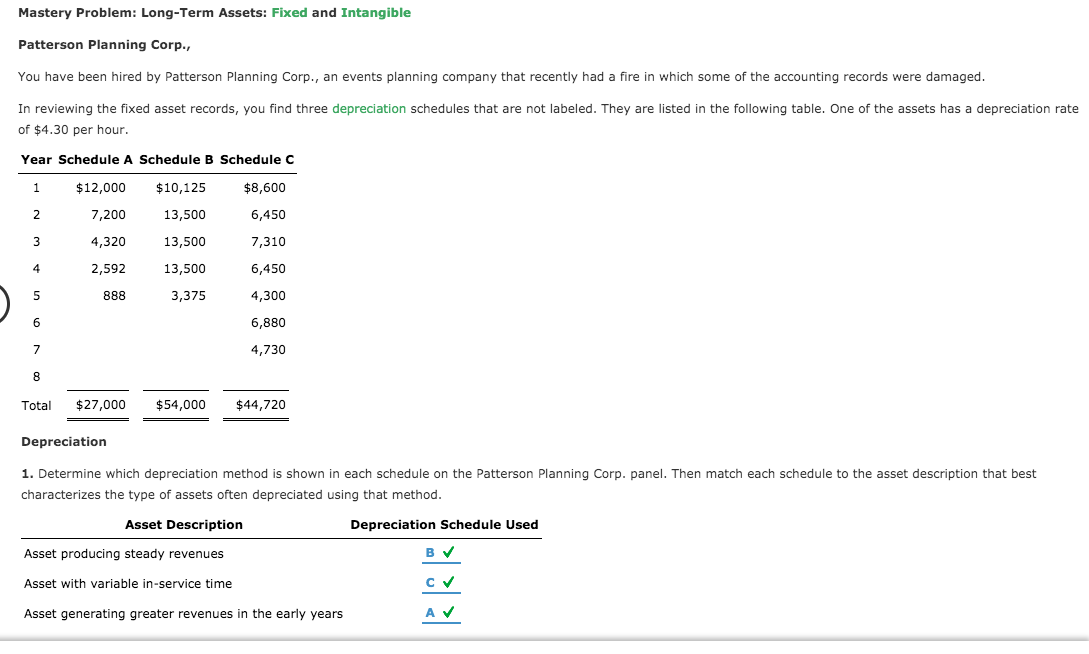Viewport: 1089px width, 654px height.
Task: Open the schedule dropdown for variable in-service time
Action: coord(435,582)
